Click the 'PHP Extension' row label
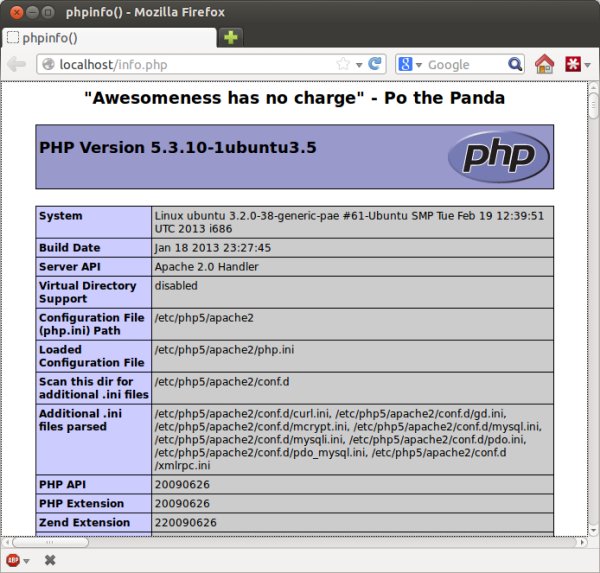Screen dimensions: 600x573 tap(82, 503)
